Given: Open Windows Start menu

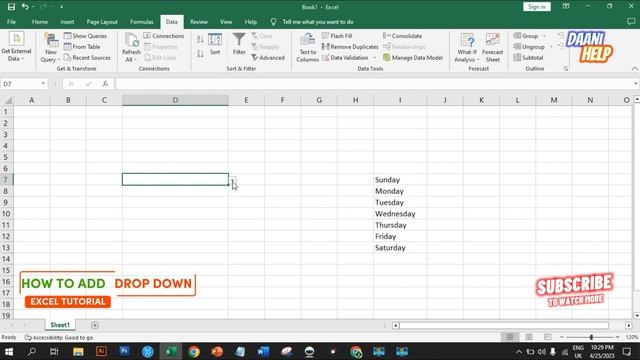Looking at the screenshot, I should tap(9, 351).
